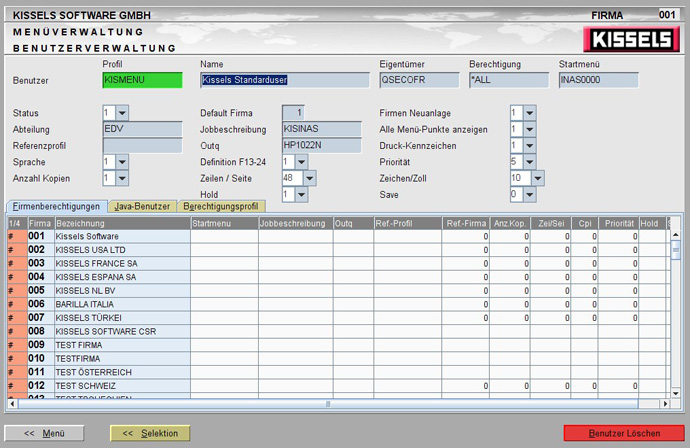Screen dimensions: 690x448
Task: Open the Hold dropdown
Action: coord(301,195)
